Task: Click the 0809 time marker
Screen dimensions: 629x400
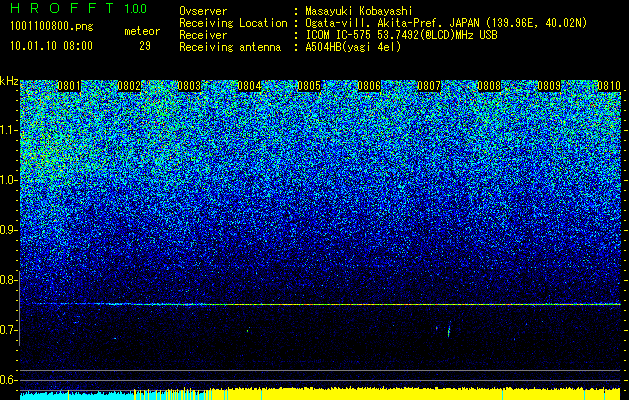Action: coord(549,86)
